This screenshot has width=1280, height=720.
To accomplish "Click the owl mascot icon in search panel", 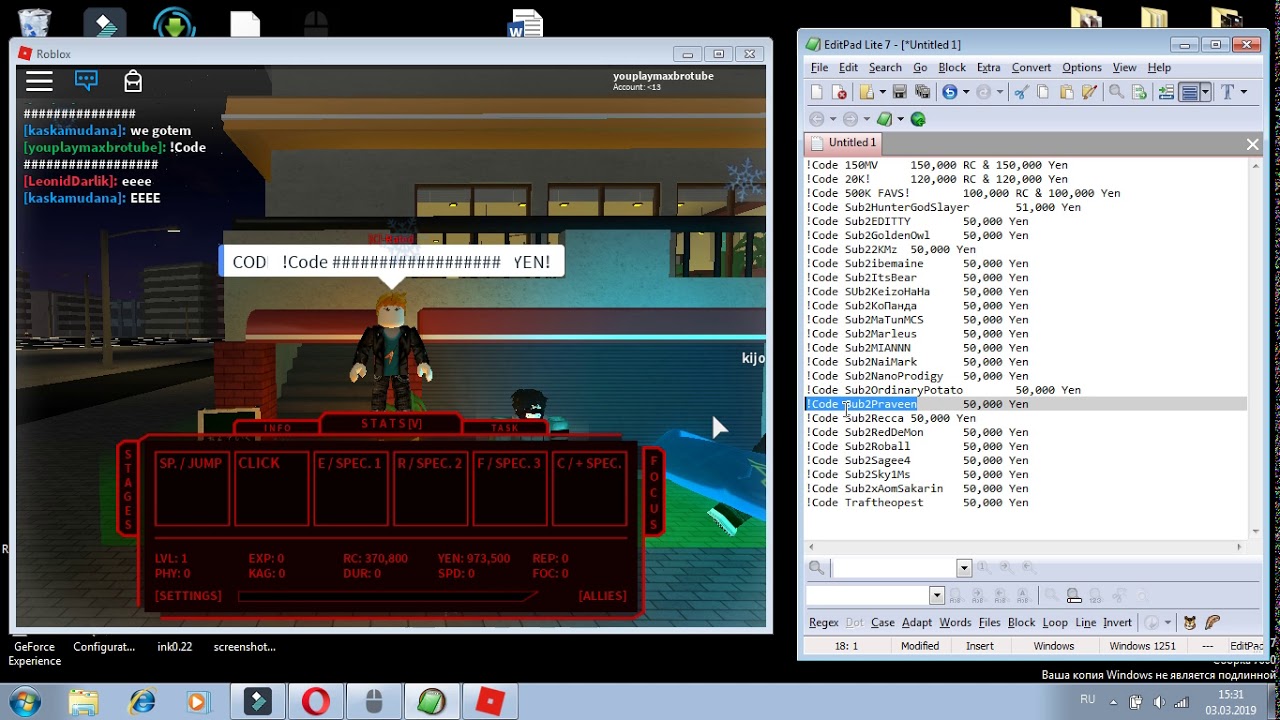I will point(1190,622).
